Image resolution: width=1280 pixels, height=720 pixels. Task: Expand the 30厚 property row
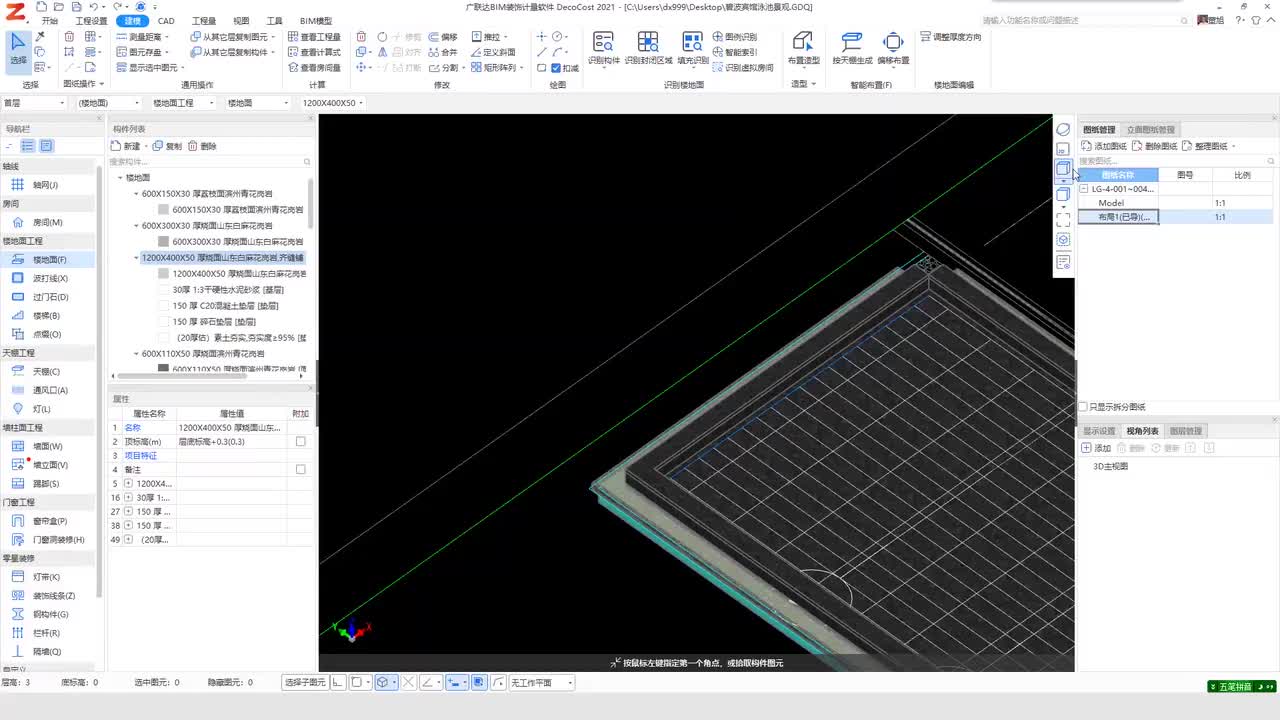click(128, 497)
